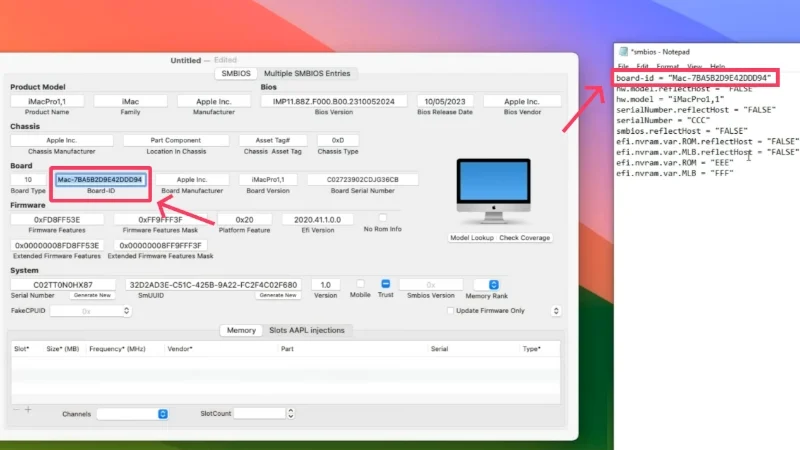Check the Update Firmware Only option
This screenshot has width=800, height=450.
(x=450, y=310)
